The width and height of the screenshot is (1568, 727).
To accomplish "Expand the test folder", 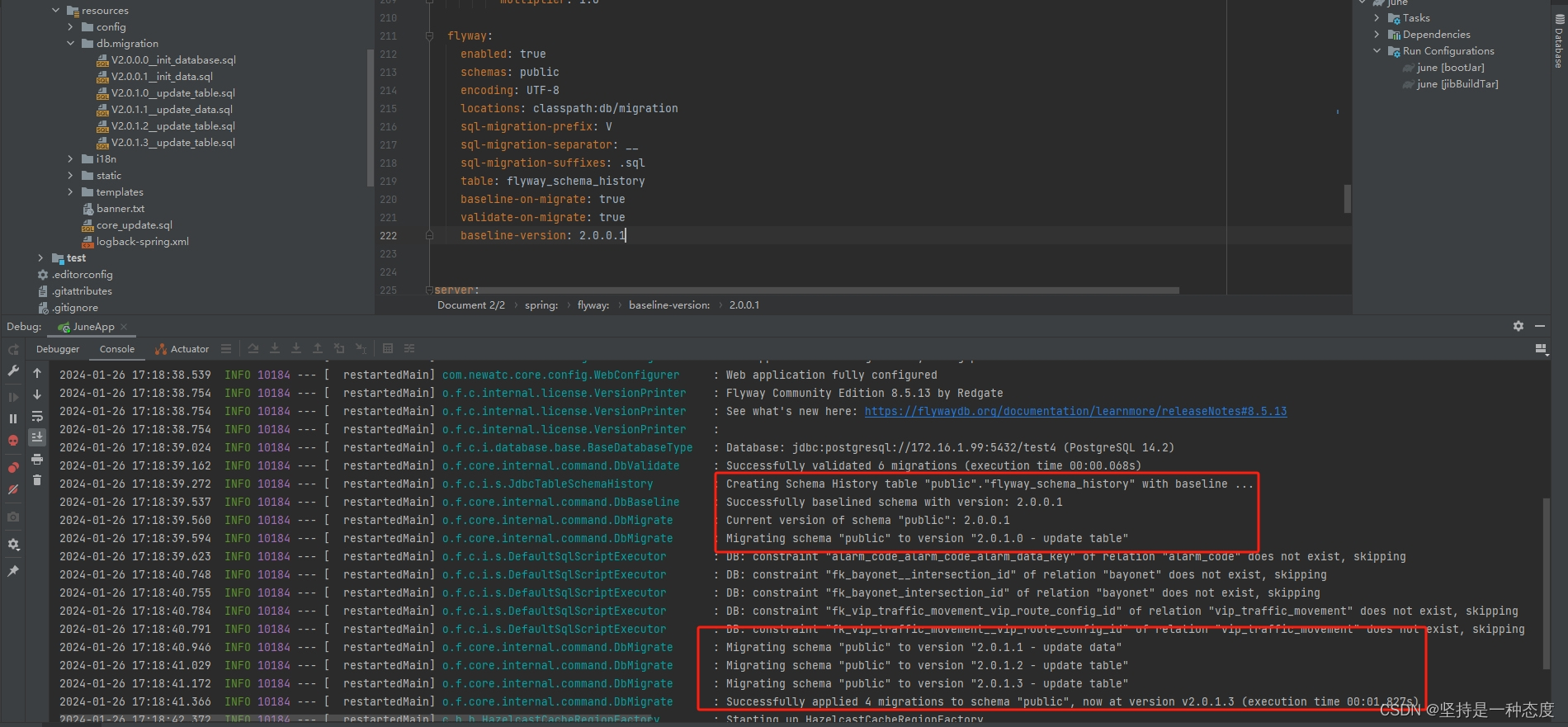I will point(41,258).
